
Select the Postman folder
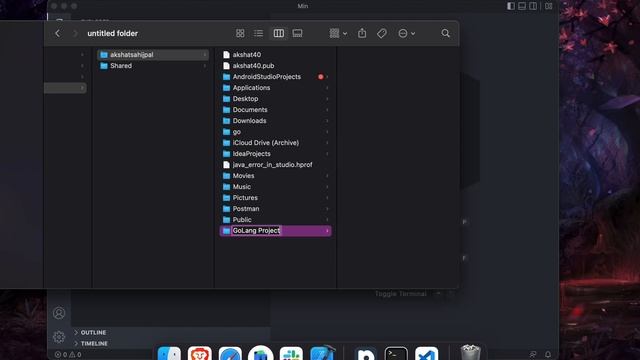(276, 209)
